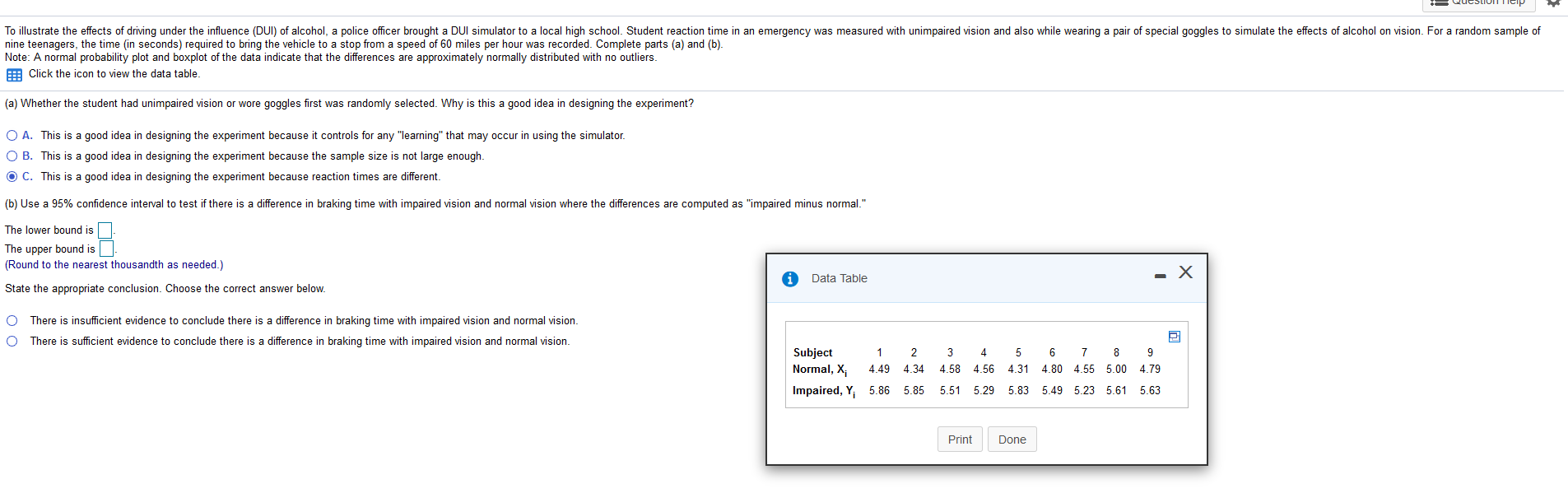Select answer choice C about reaction times

tap(12, 176)
